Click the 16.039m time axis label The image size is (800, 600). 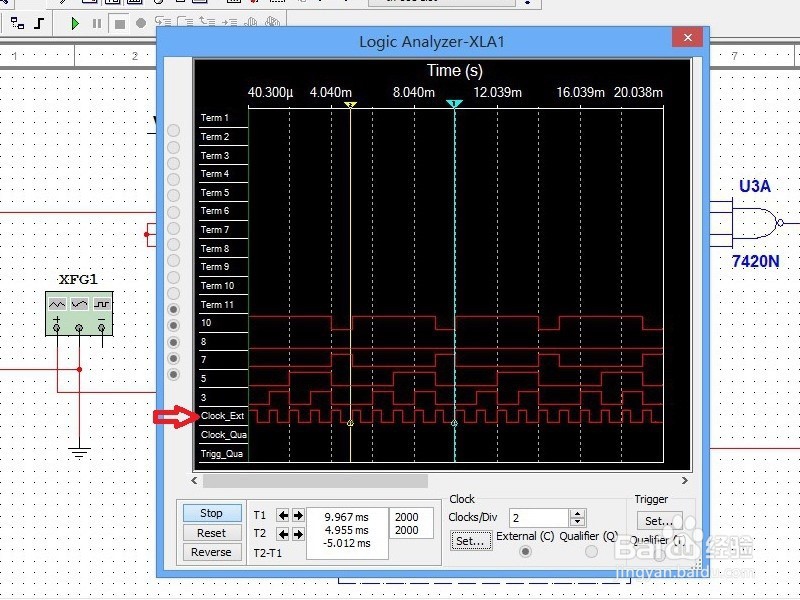580,92
